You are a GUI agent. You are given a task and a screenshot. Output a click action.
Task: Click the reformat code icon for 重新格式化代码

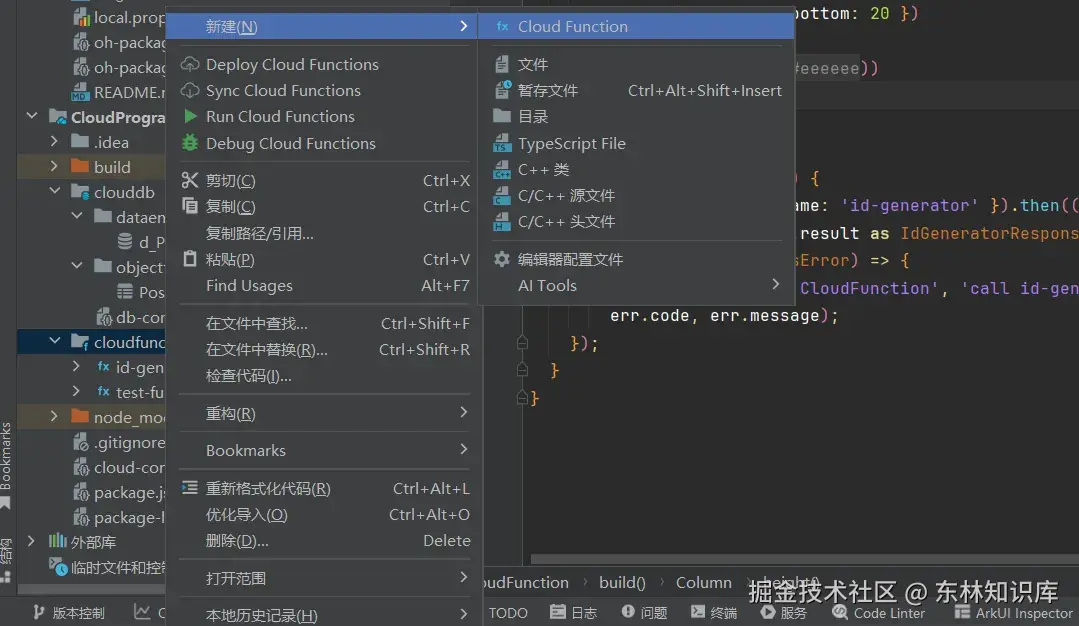click(190, 488)
